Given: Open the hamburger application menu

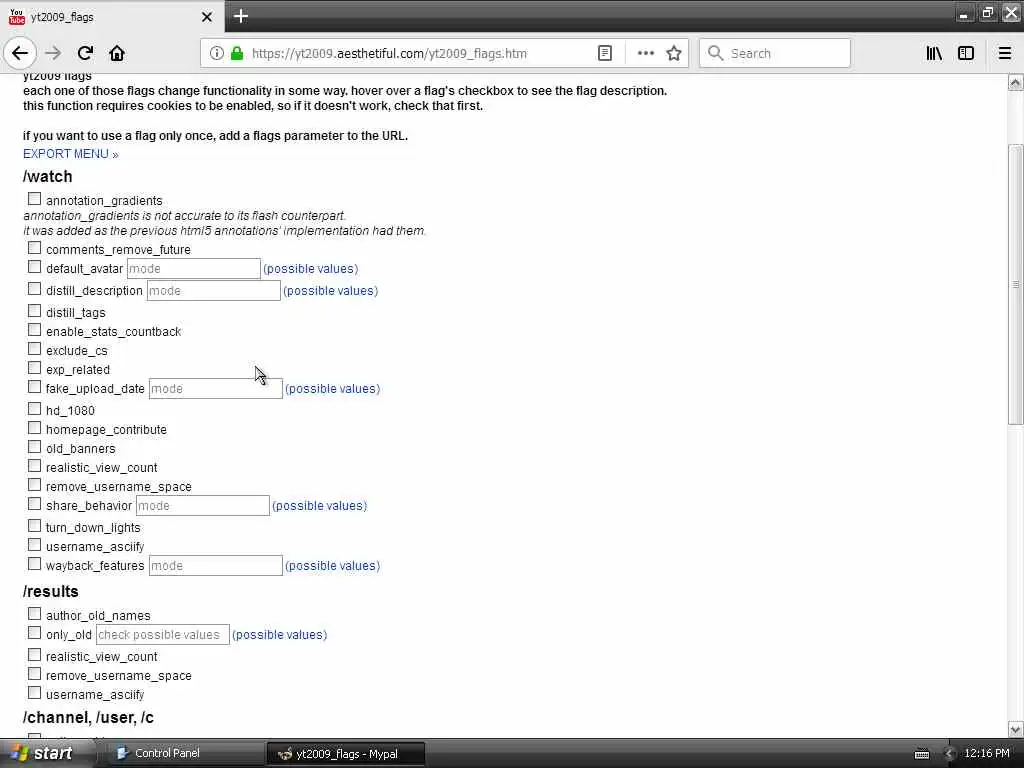Looking at the screenshot, I should coord(1005,54).
